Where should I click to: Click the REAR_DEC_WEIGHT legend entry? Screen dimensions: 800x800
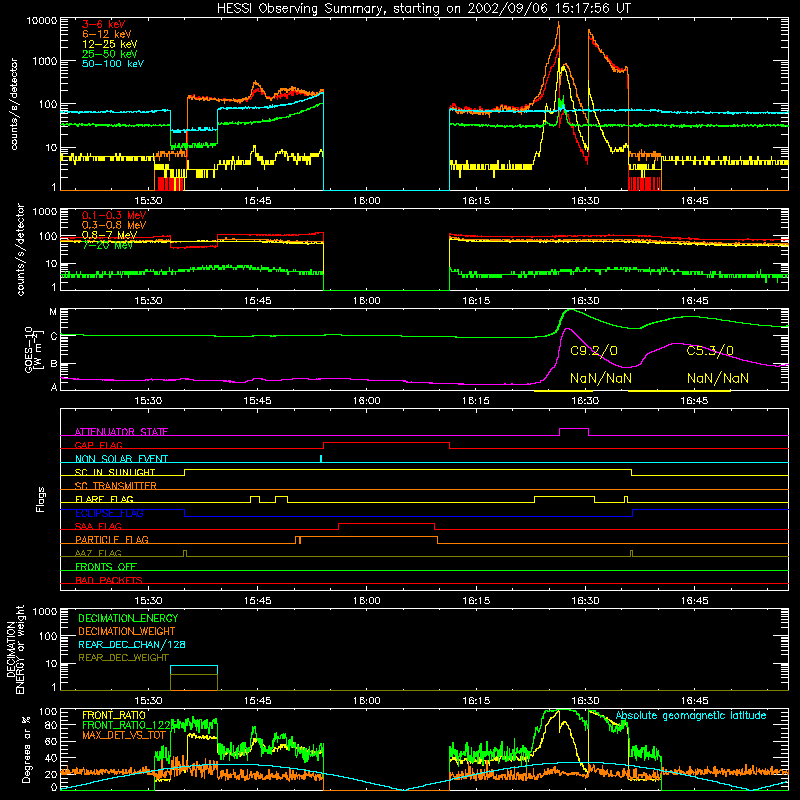(123, 658)
